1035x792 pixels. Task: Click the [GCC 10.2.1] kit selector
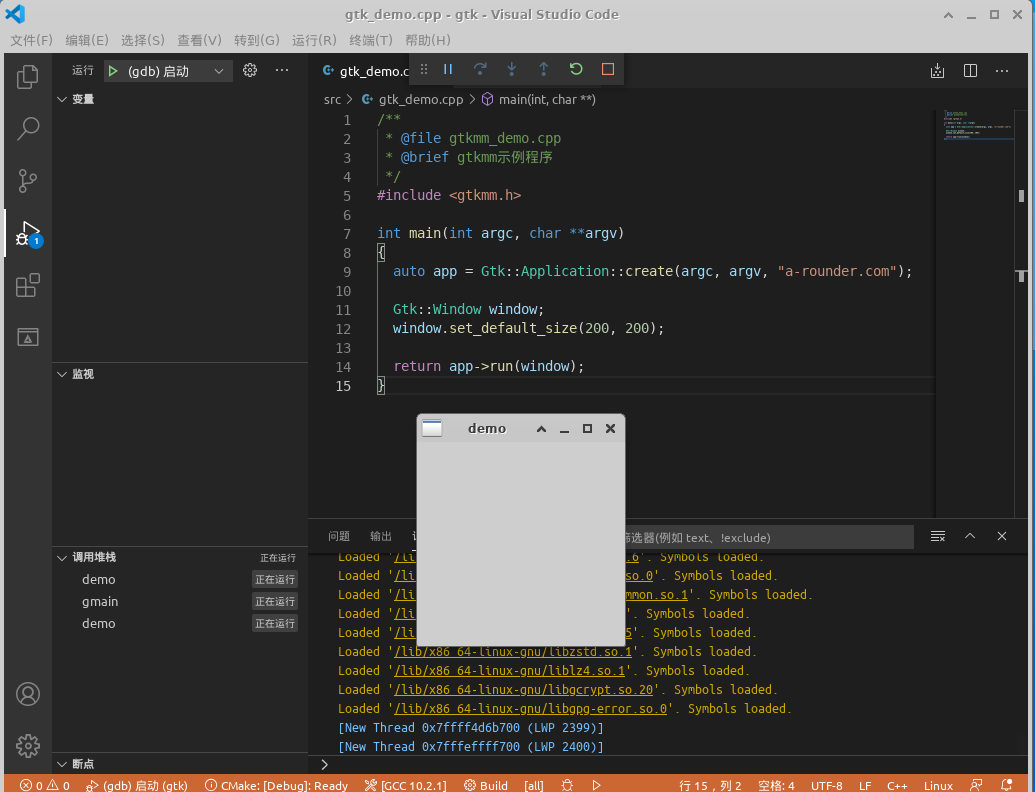(406, 785)
